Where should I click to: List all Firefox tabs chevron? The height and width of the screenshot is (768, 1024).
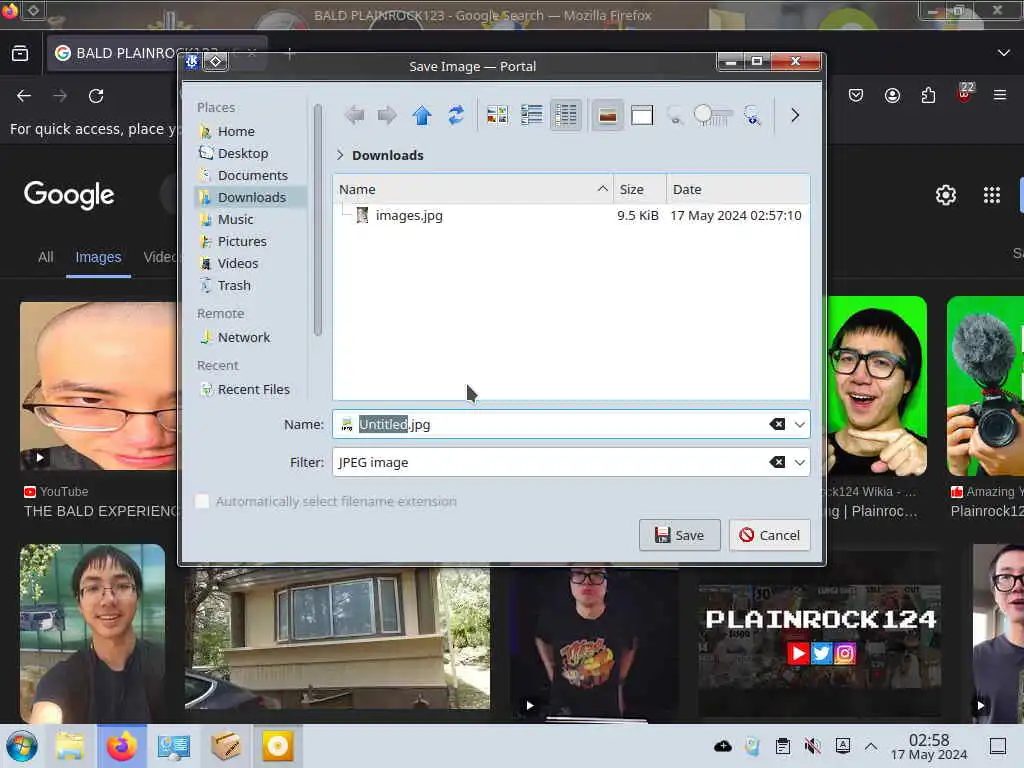point(1004,53)
